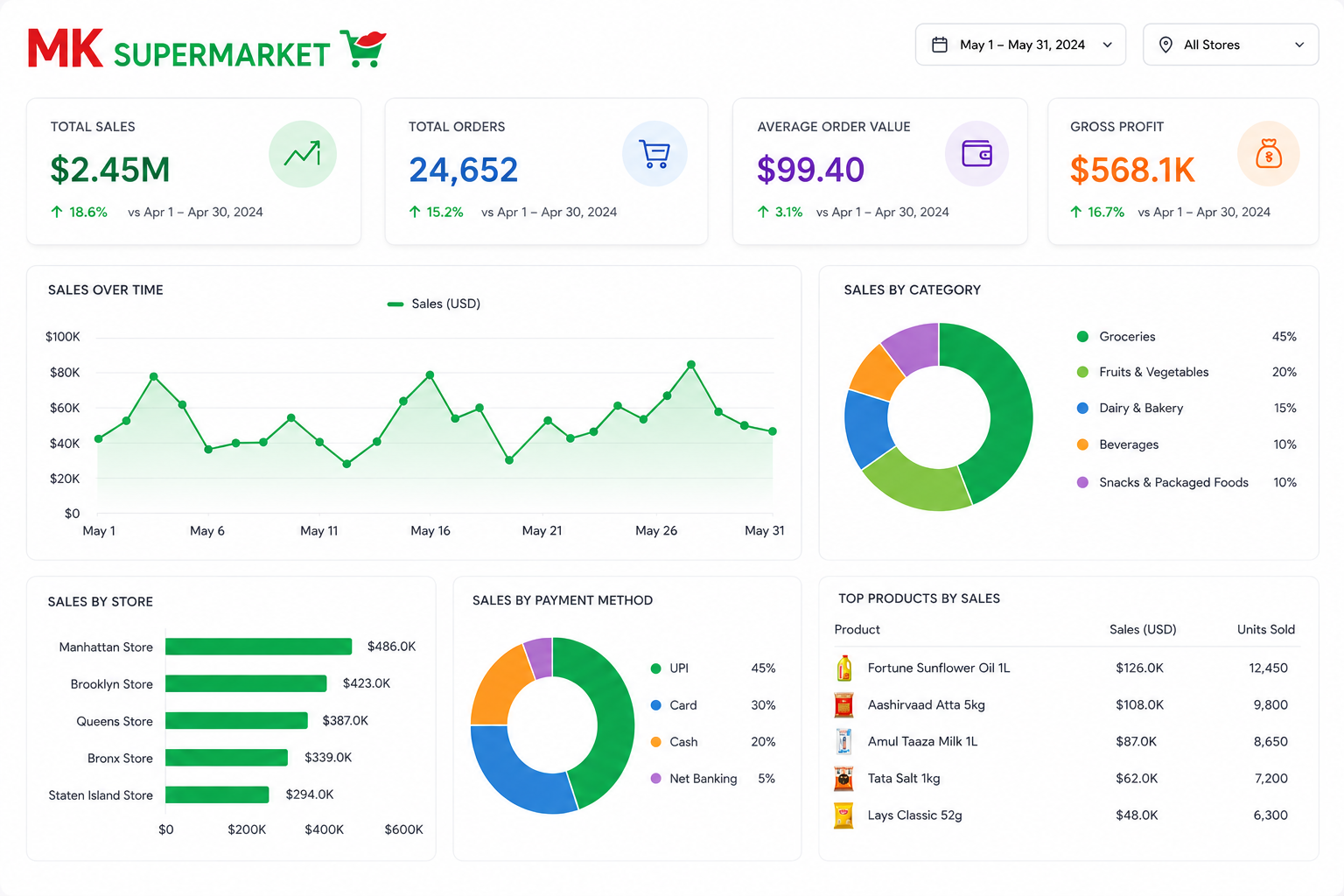
Task: Click the Fortune Sunflower Oil product thumbnail
Action: click(844, 668)
